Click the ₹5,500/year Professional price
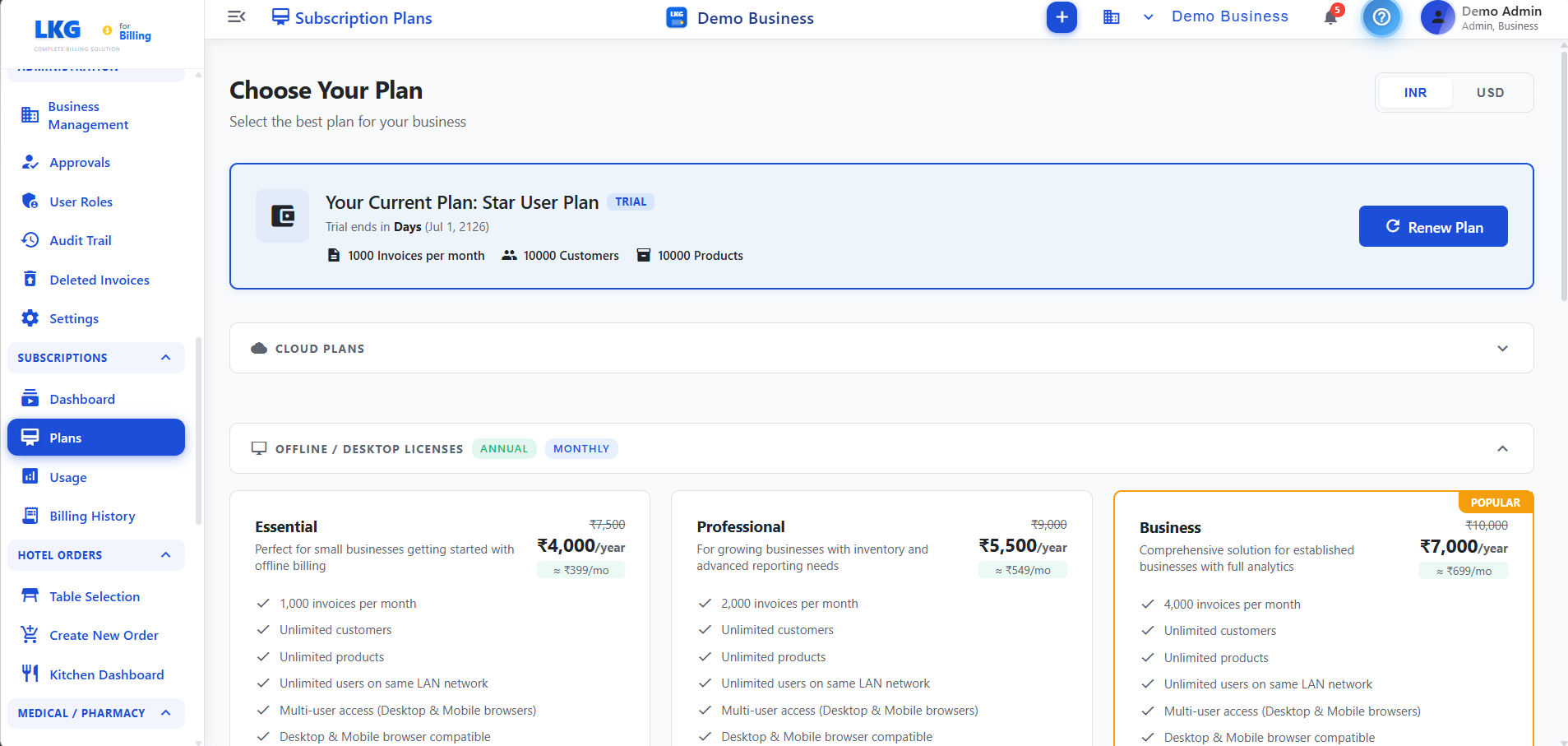 coord(1023,546)
